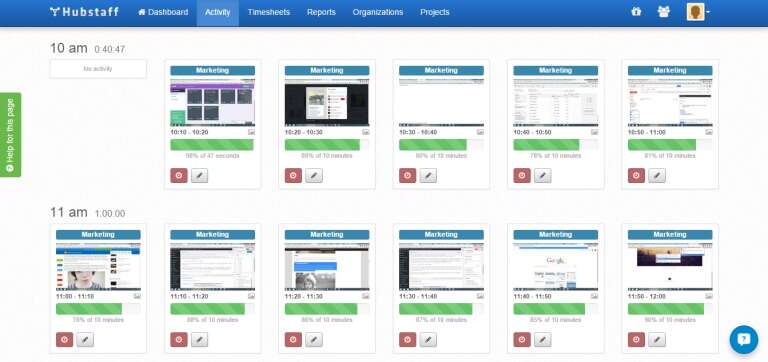The image size is (768, 362).
Task: Edit the 10:40 - 10:50 activity
Action: [542, 175]
